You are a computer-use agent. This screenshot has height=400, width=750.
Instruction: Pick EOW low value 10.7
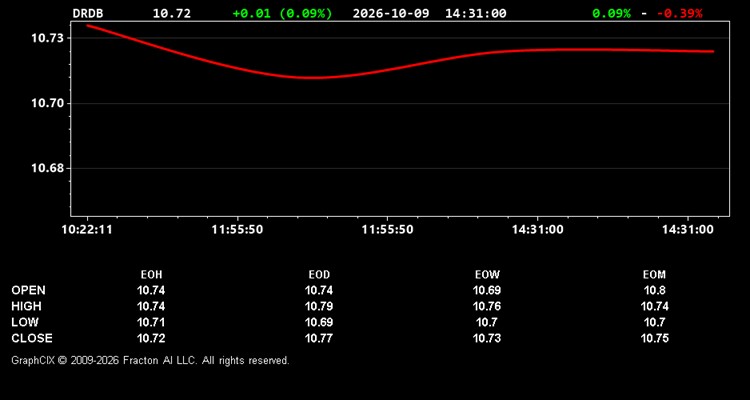487,322
